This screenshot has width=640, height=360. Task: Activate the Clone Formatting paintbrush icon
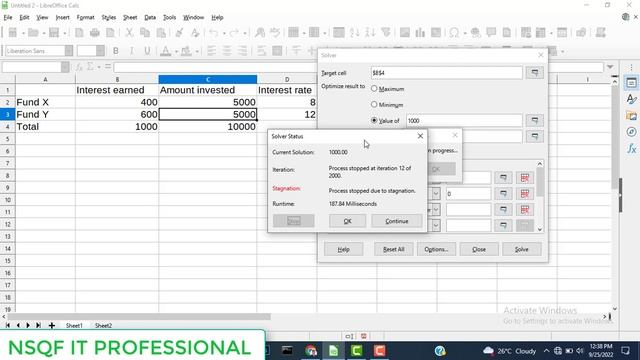click(x=179, y=33)
